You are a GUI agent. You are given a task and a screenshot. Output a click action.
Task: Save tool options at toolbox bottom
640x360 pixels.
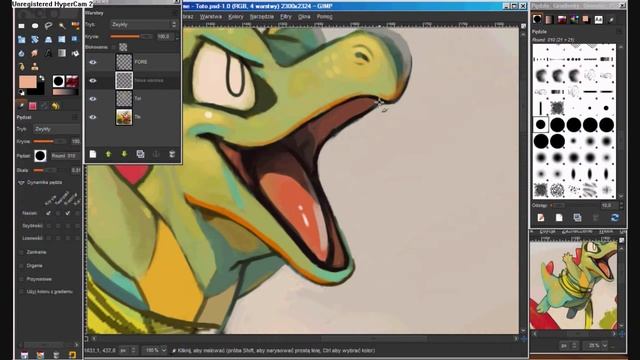pyautogui.click(x=24, y=355)
